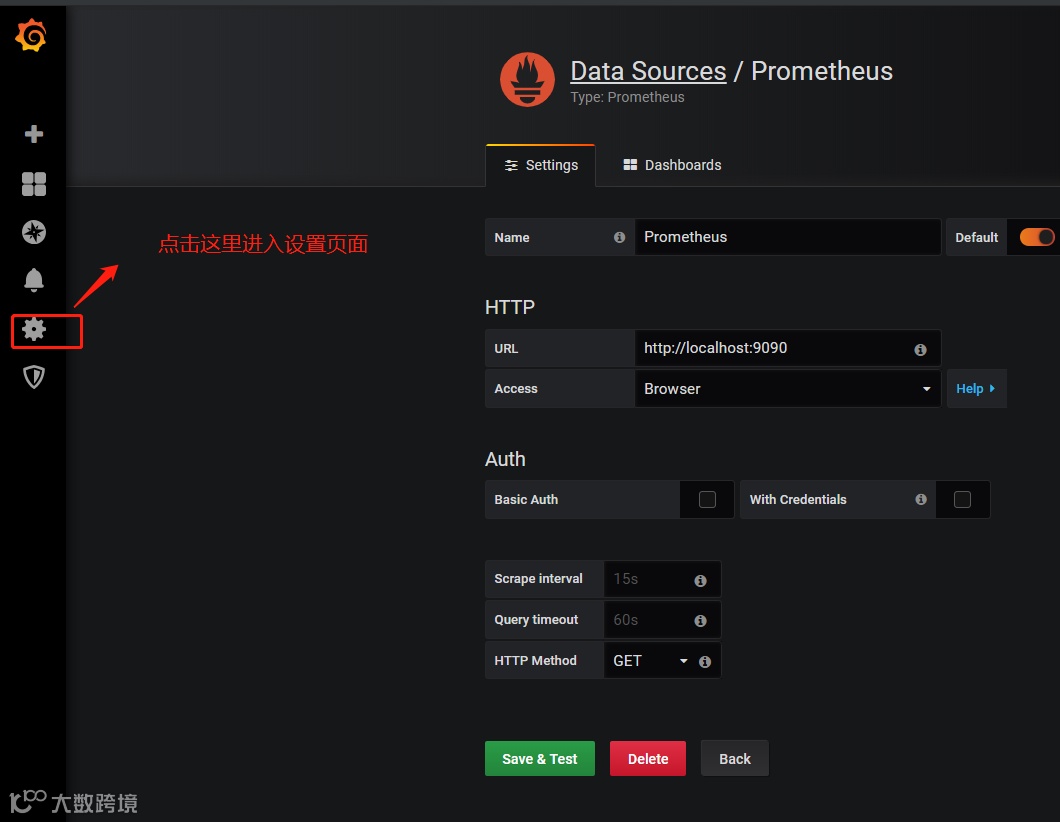Click the Name input field
The image size is (1060, 822).
[x=788, y=237]
